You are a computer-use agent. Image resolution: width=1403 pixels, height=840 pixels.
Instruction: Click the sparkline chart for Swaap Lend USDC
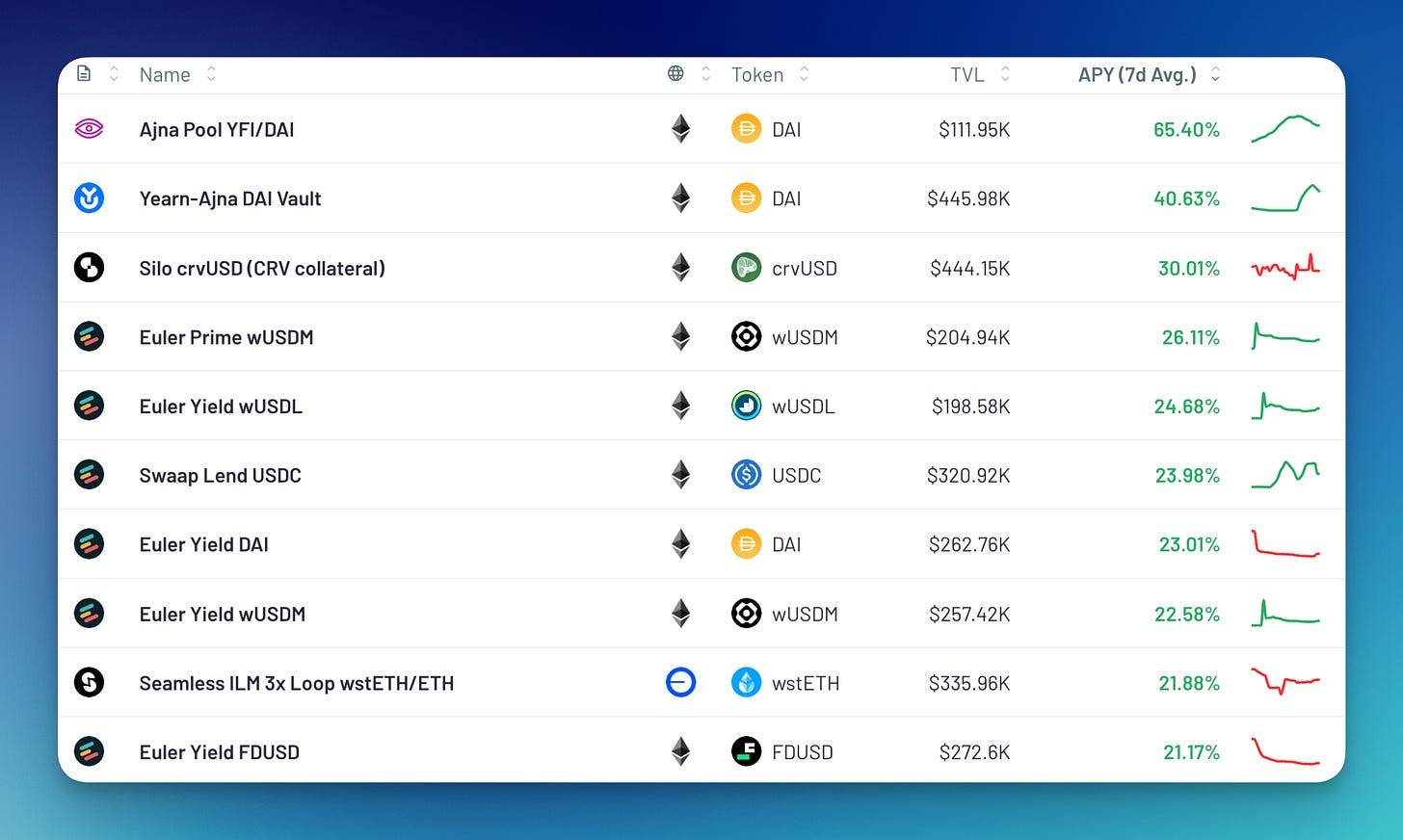[x=1285, y=474]
